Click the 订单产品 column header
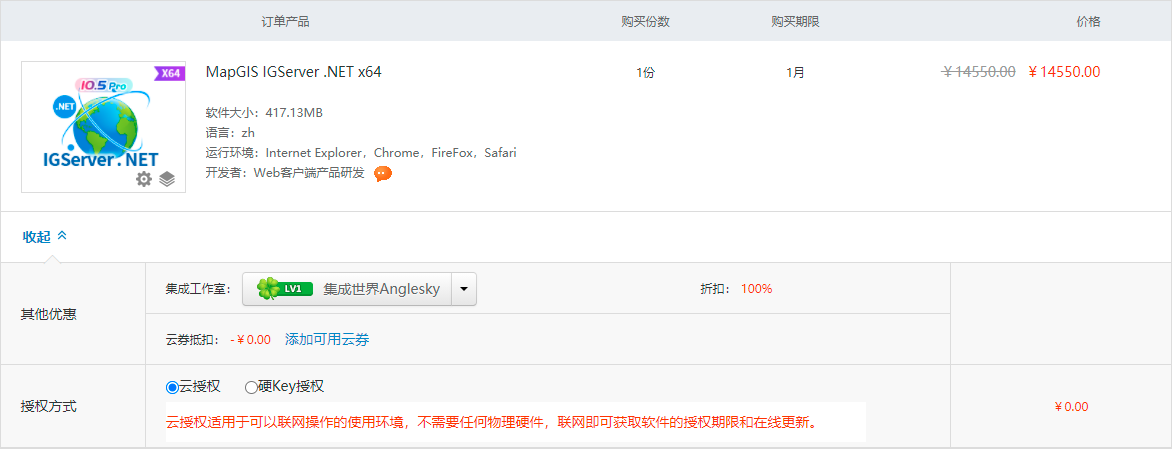 (x=286, y=22)
